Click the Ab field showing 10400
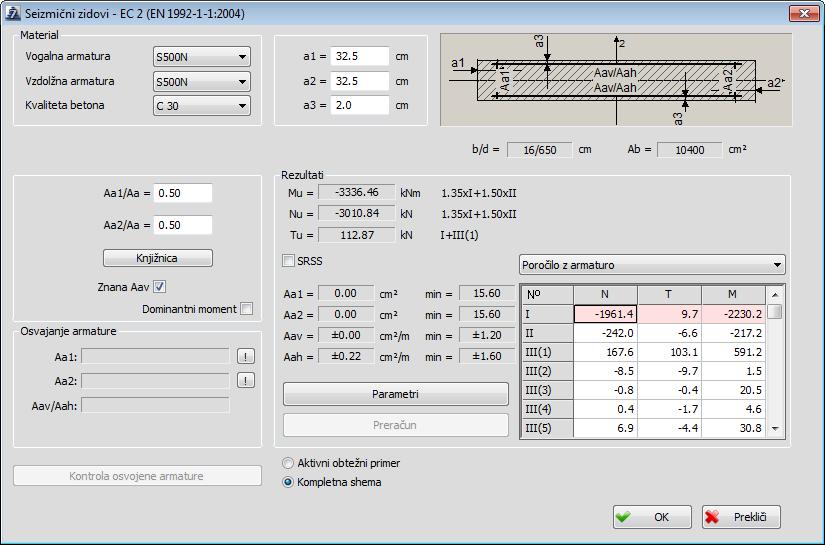 [x=690, y=150]
